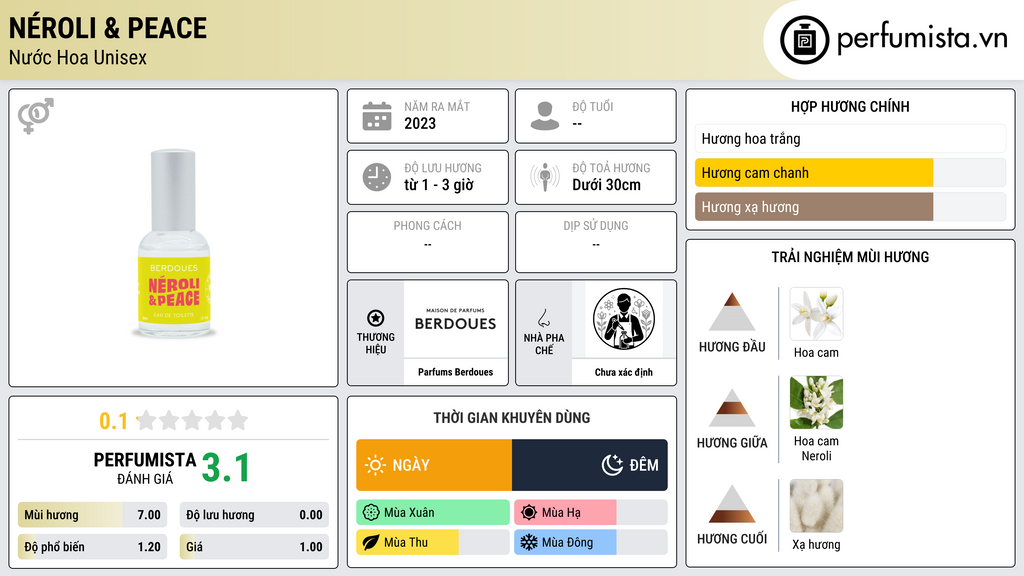Open the Néroli & Peace bottle image
Image resolution: width=1024 pixels, height=576 pixels.
(x=174, y=243)
